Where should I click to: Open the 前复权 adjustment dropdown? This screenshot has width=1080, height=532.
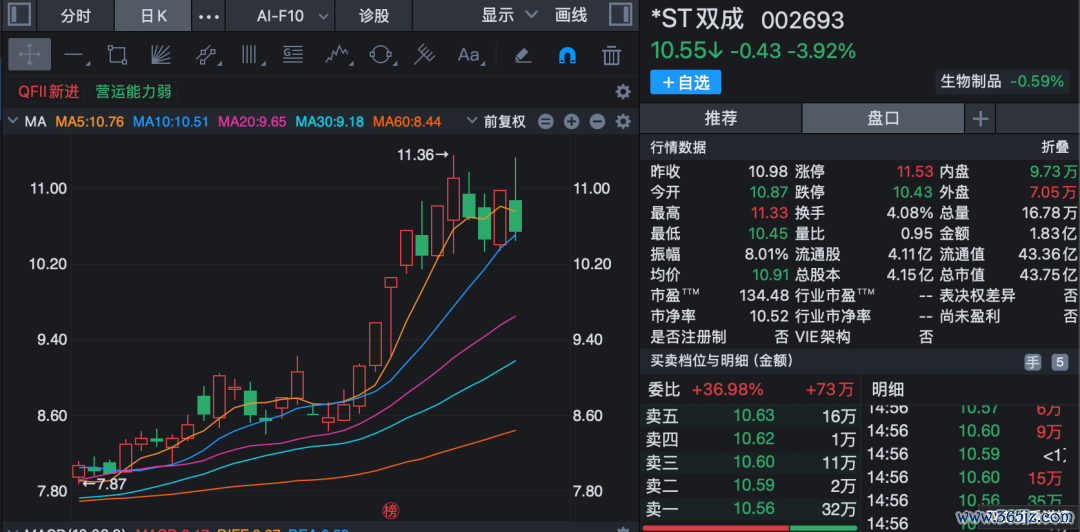497,122
